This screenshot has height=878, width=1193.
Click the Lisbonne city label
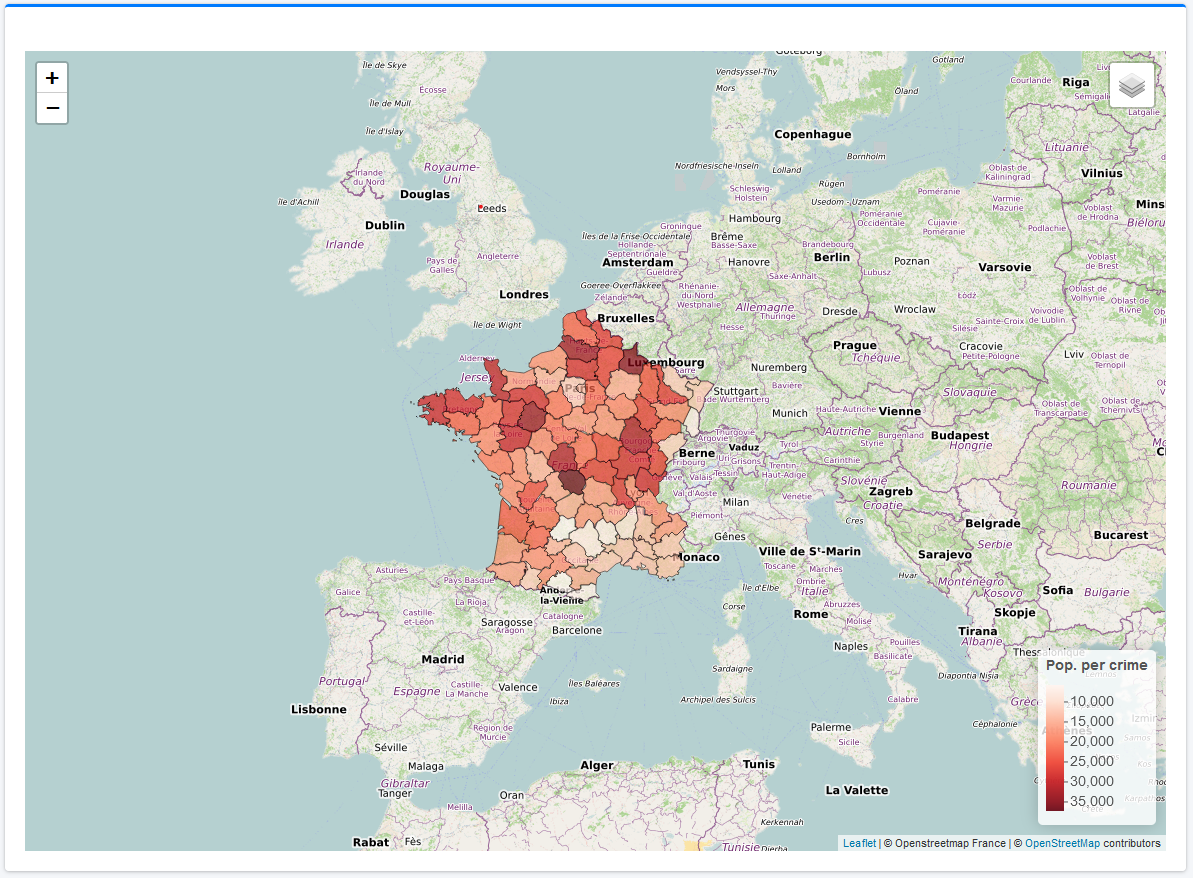pos(319,709)
